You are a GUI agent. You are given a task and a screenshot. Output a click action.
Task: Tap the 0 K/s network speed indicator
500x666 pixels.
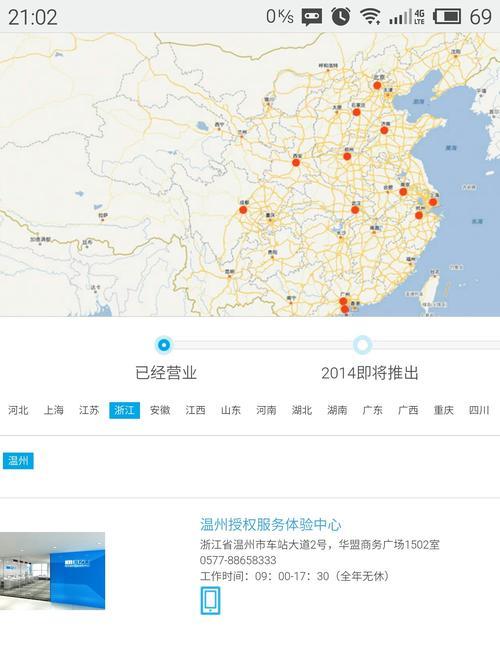coord(280,17)
